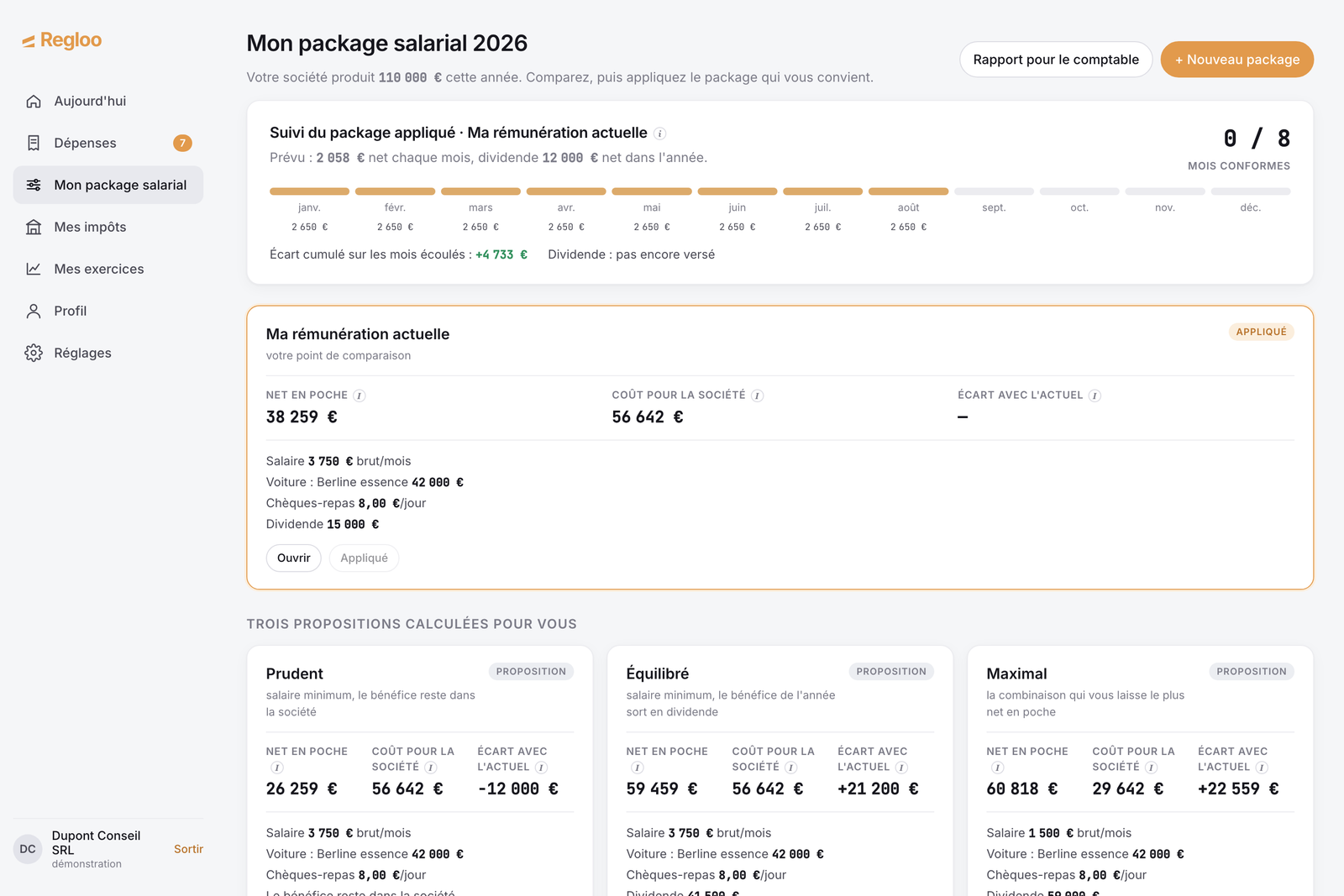Create a Nouveau package

pyautogui.click(x=1237, y=60)
